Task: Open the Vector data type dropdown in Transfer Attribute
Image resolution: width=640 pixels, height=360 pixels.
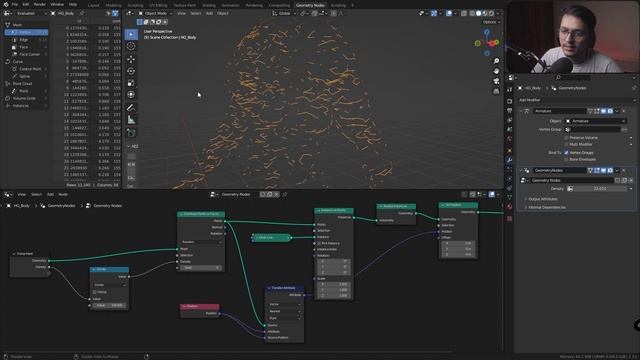Action: (284, 304)
